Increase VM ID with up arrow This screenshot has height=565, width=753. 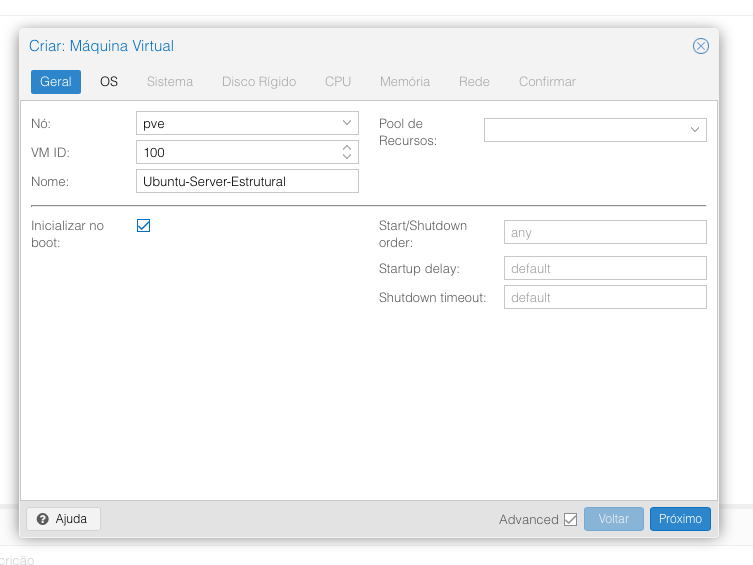347,147
